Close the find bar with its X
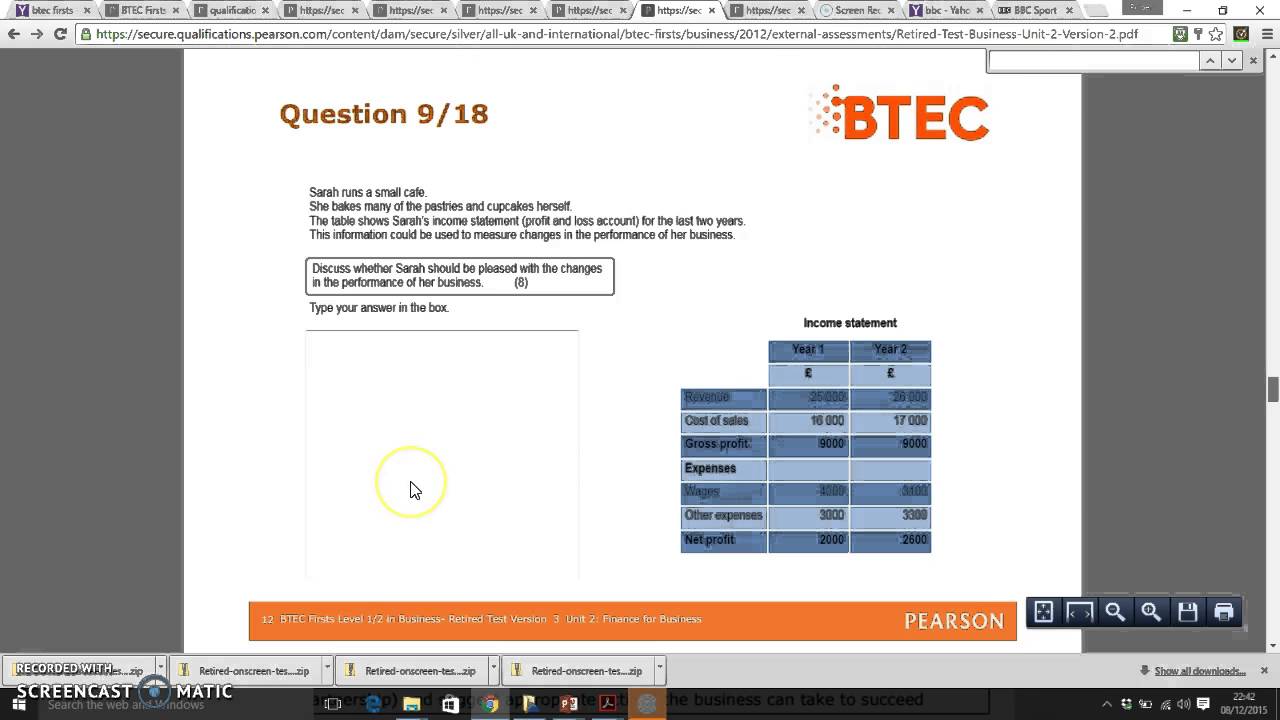Image resolution: width=1280 pixels, height=720 pixels. coord(1255,61)
